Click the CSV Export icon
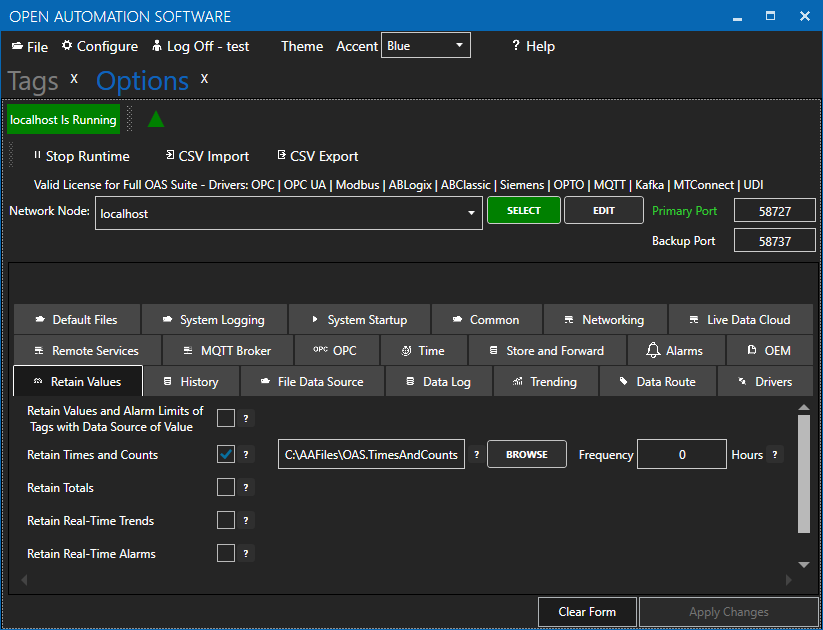823x630 pixels. pos(281,156)
